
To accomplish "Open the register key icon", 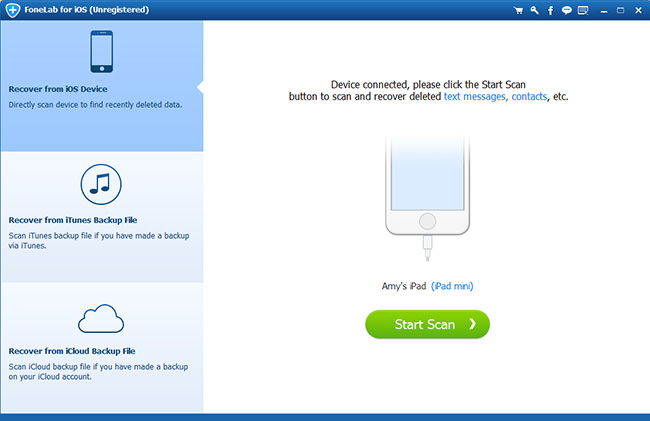I will 534,10.
